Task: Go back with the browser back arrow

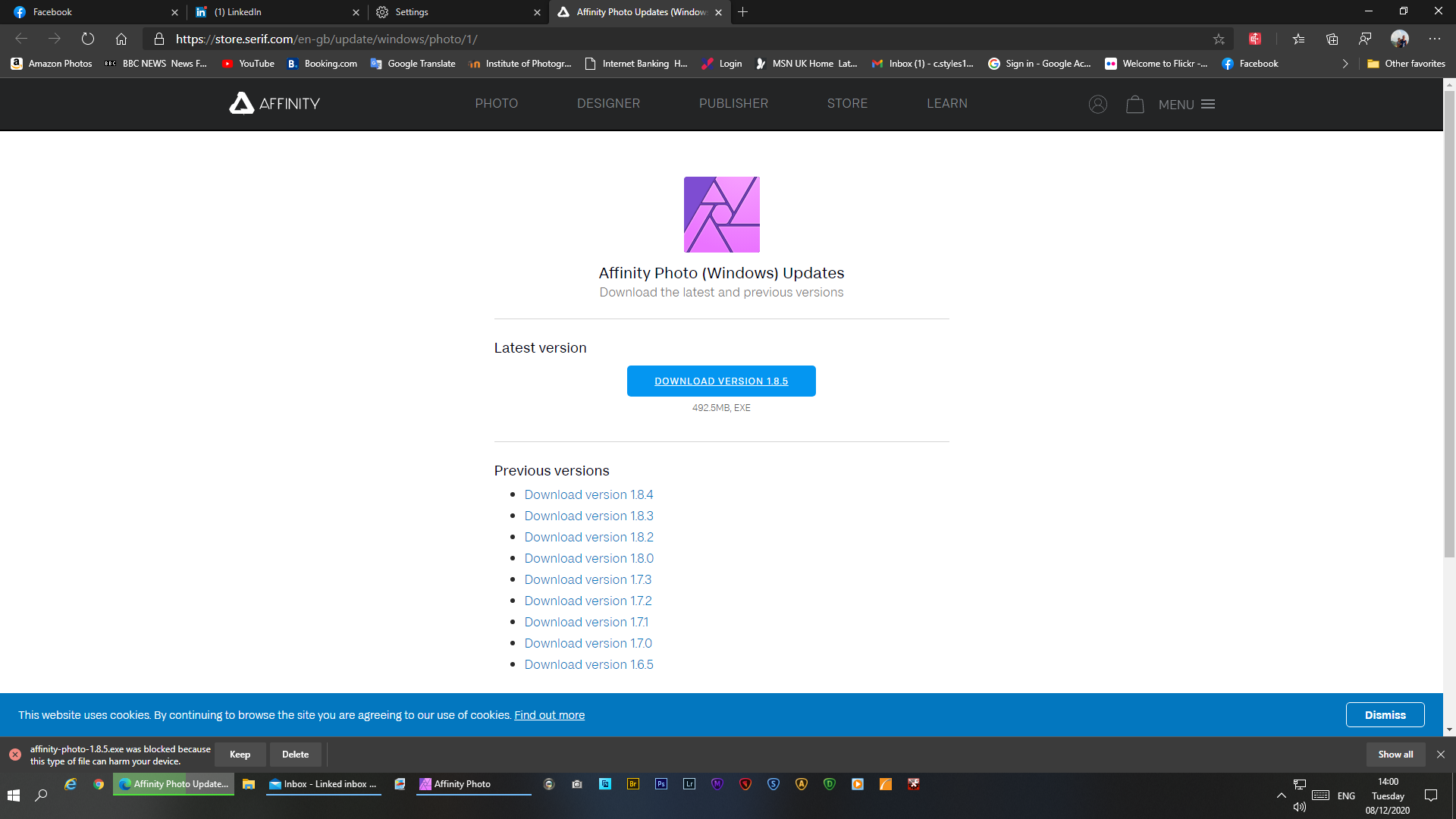Action: click(x=21, y=39)
